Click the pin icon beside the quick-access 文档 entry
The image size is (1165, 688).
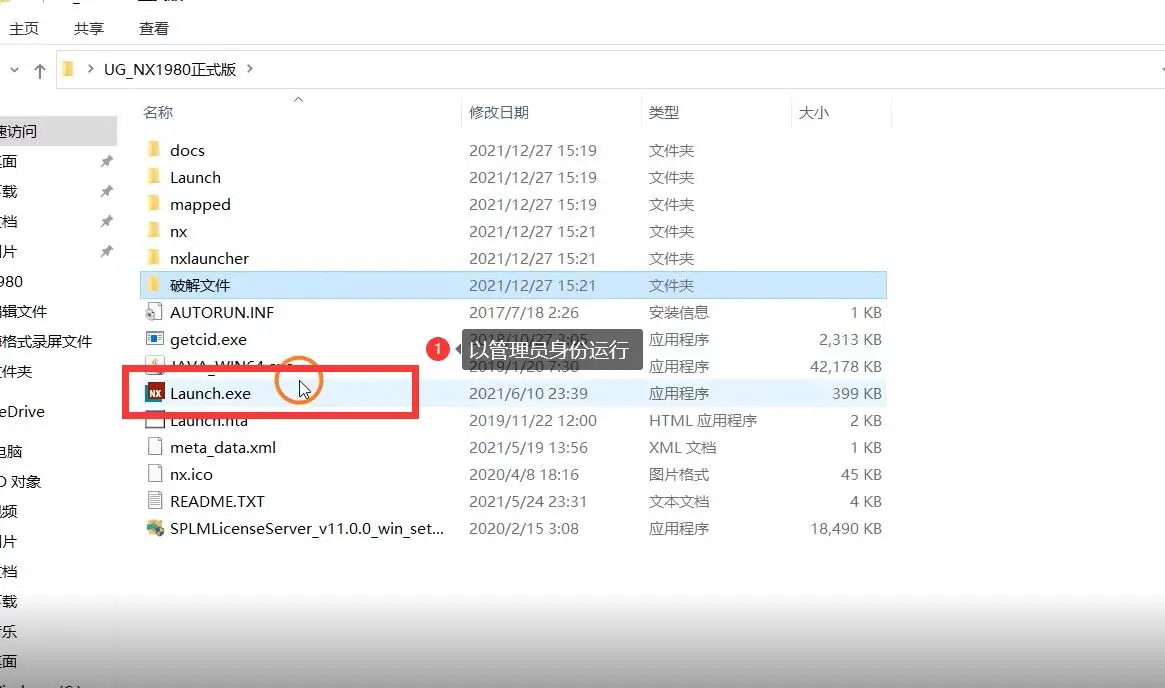click(107, 221)
